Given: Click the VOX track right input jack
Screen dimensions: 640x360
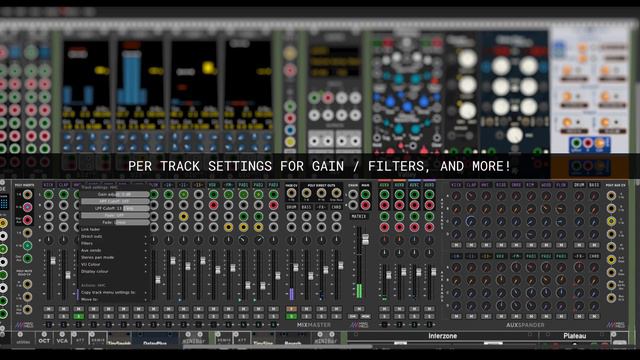Looking at the screenshot, I should point(213,205).
